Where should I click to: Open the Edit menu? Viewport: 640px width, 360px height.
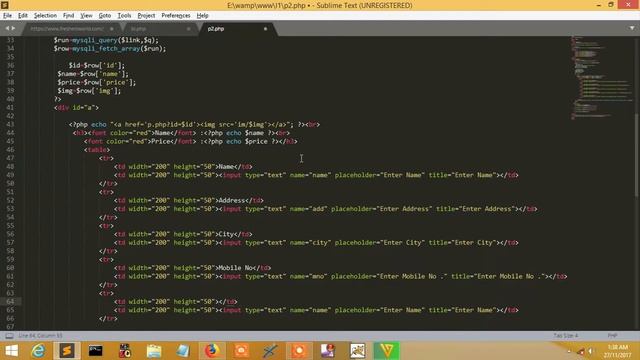coord(23,16)
